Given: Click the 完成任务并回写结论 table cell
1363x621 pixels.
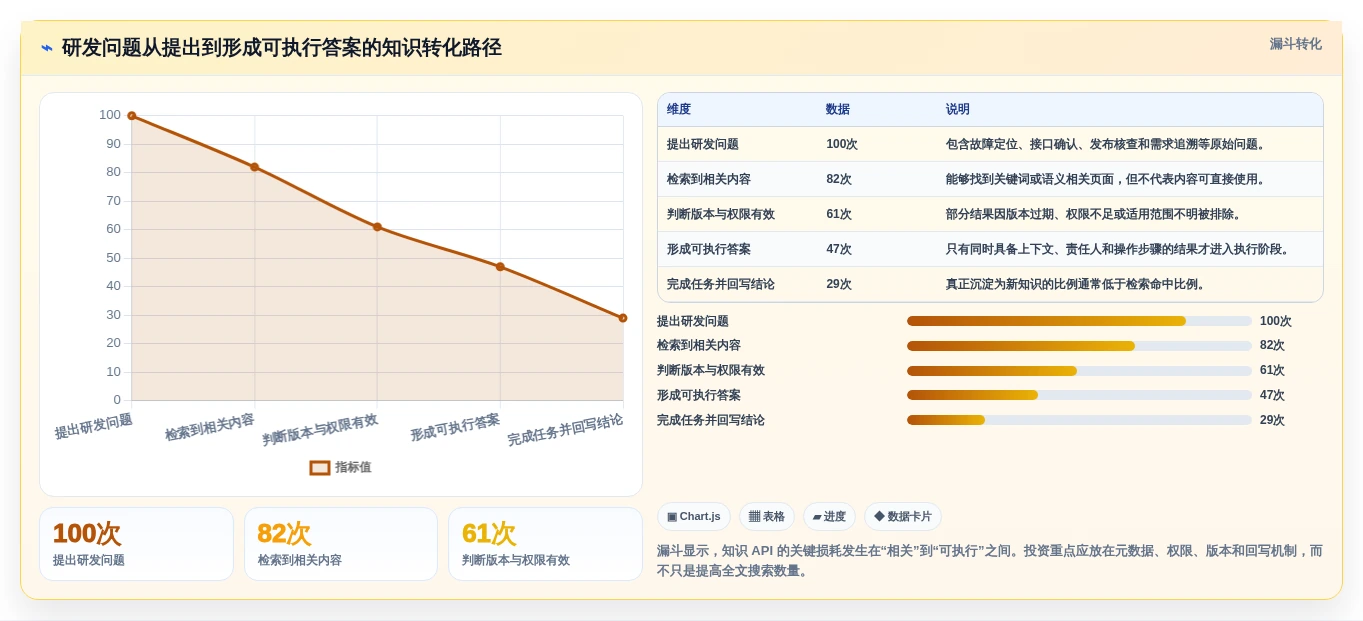Looking at the screenshot, I should tap(721, 284).
